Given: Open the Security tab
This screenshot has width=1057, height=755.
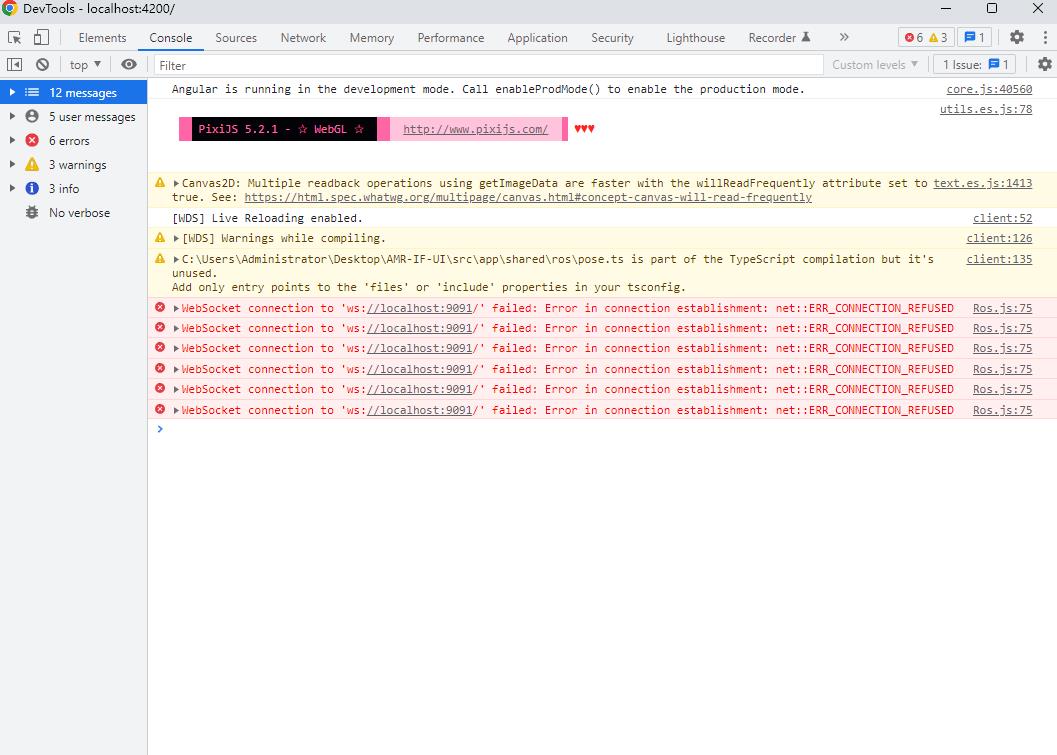Looking at the screenshot, I should pyautogui.click(x=612, y=38).
